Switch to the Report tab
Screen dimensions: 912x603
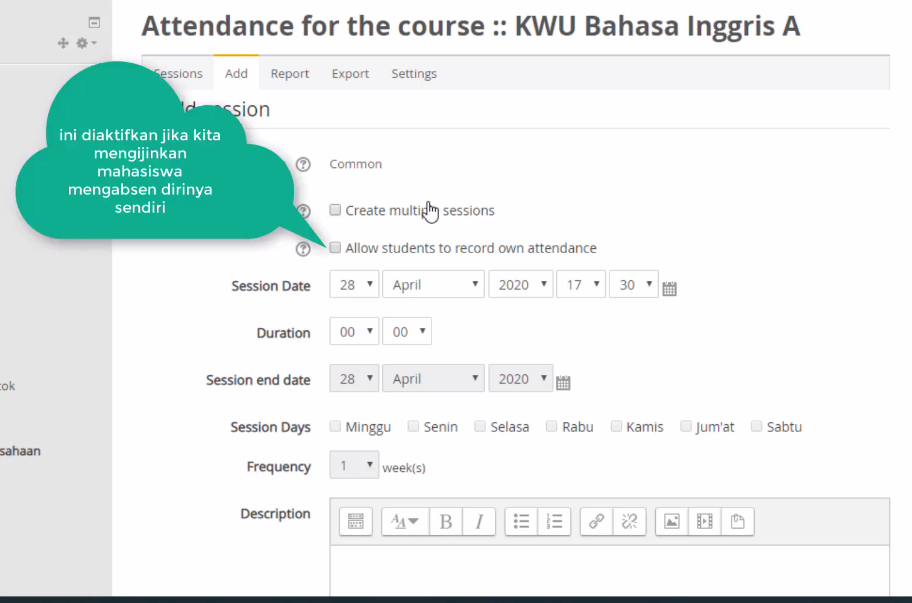pyautogui.click(x=290, y=74)
